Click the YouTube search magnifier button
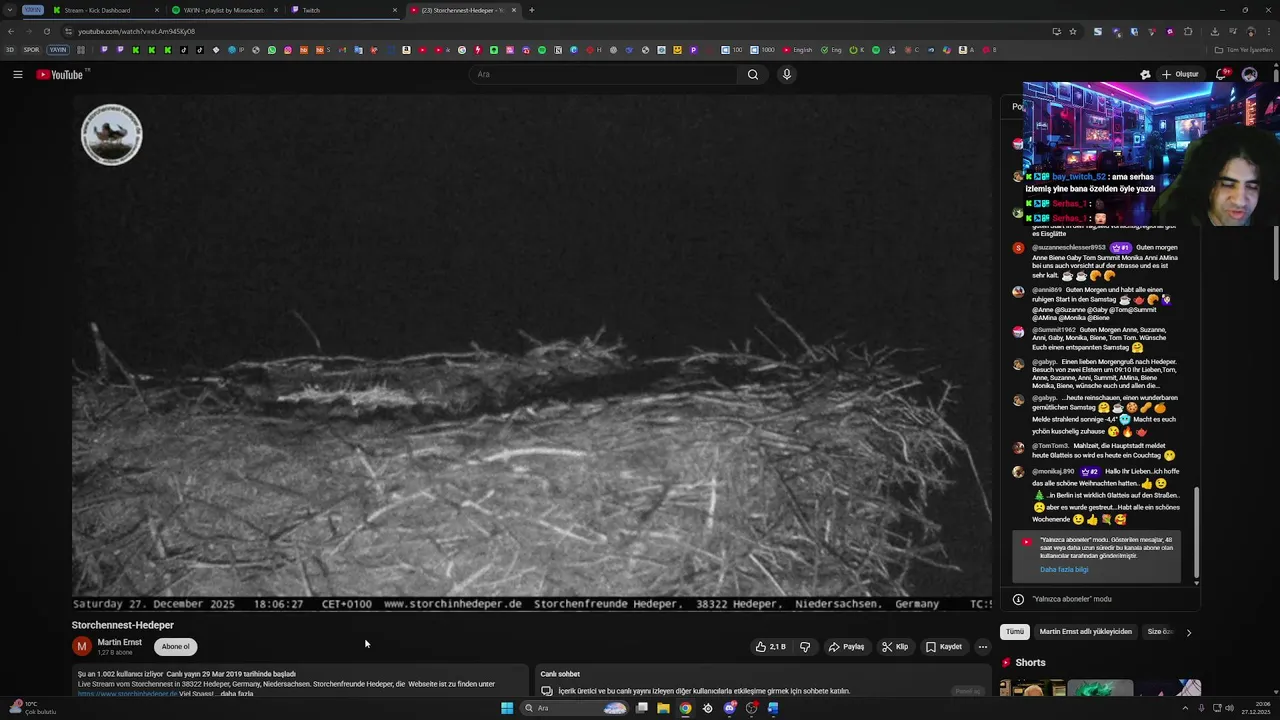Viewport: 1280px width, 720px height. (753, 74)
